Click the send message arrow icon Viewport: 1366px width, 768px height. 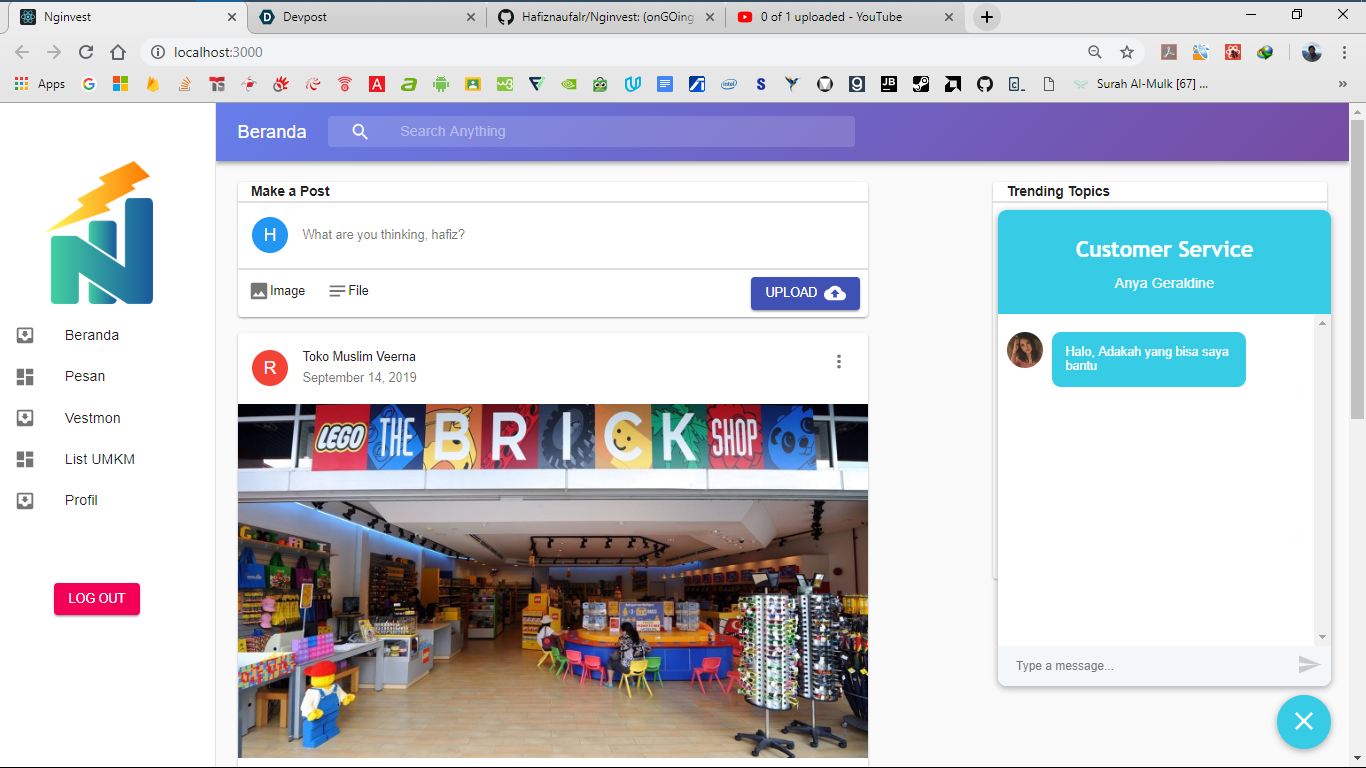[x=1309, y=665]
